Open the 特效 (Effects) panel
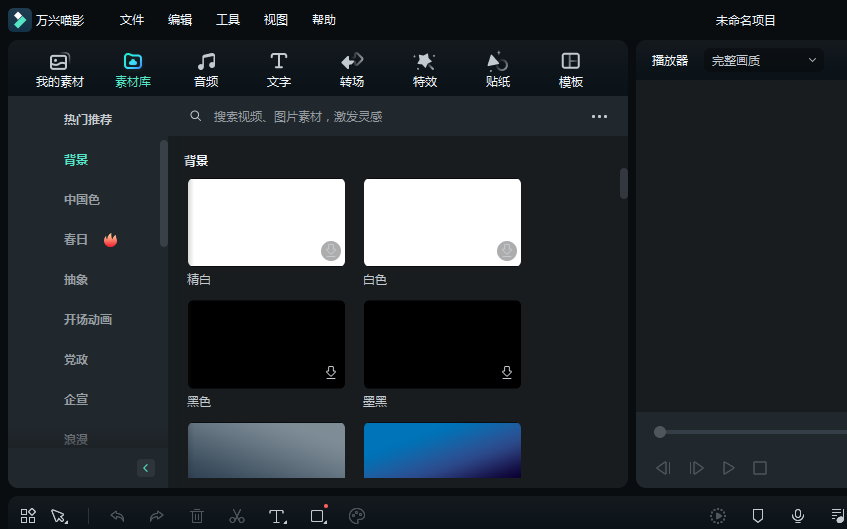Screen dimensions: 847x529 pos(425,70)
